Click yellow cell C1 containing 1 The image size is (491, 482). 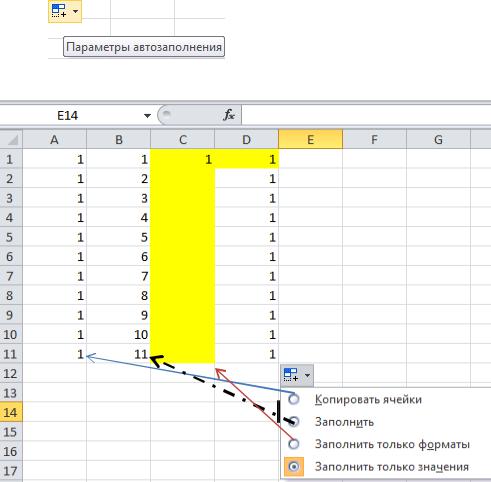tap(182, 159)
